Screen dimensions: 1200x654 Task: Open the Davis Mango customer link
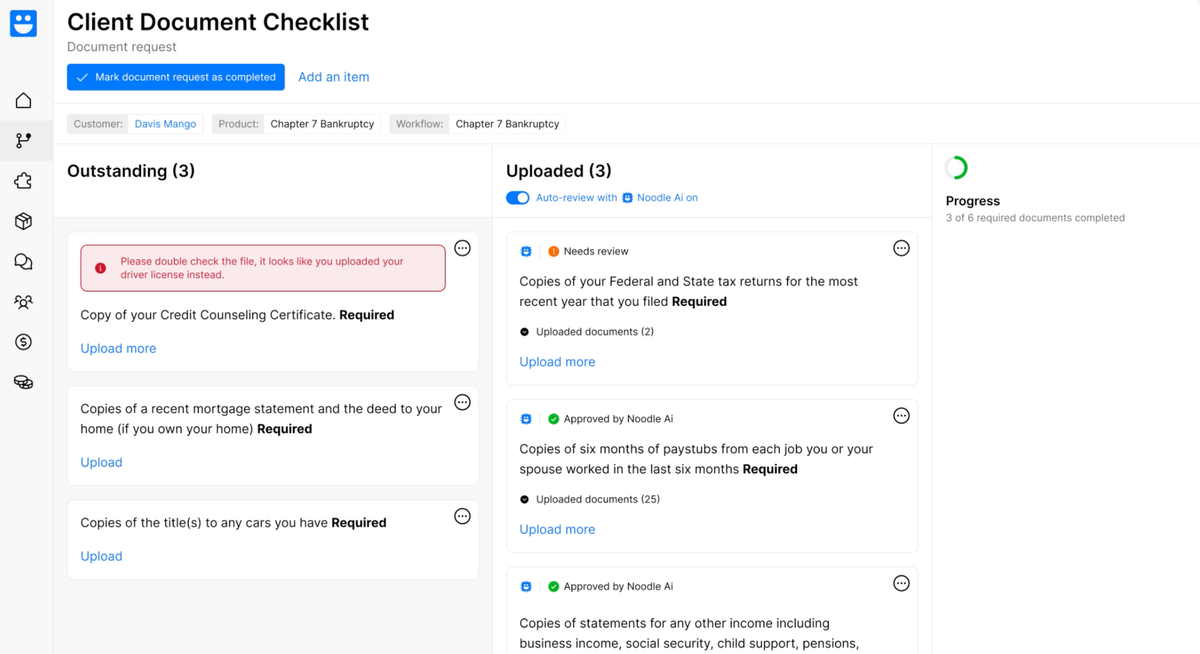pyautogui.click(x=165, y=124)
